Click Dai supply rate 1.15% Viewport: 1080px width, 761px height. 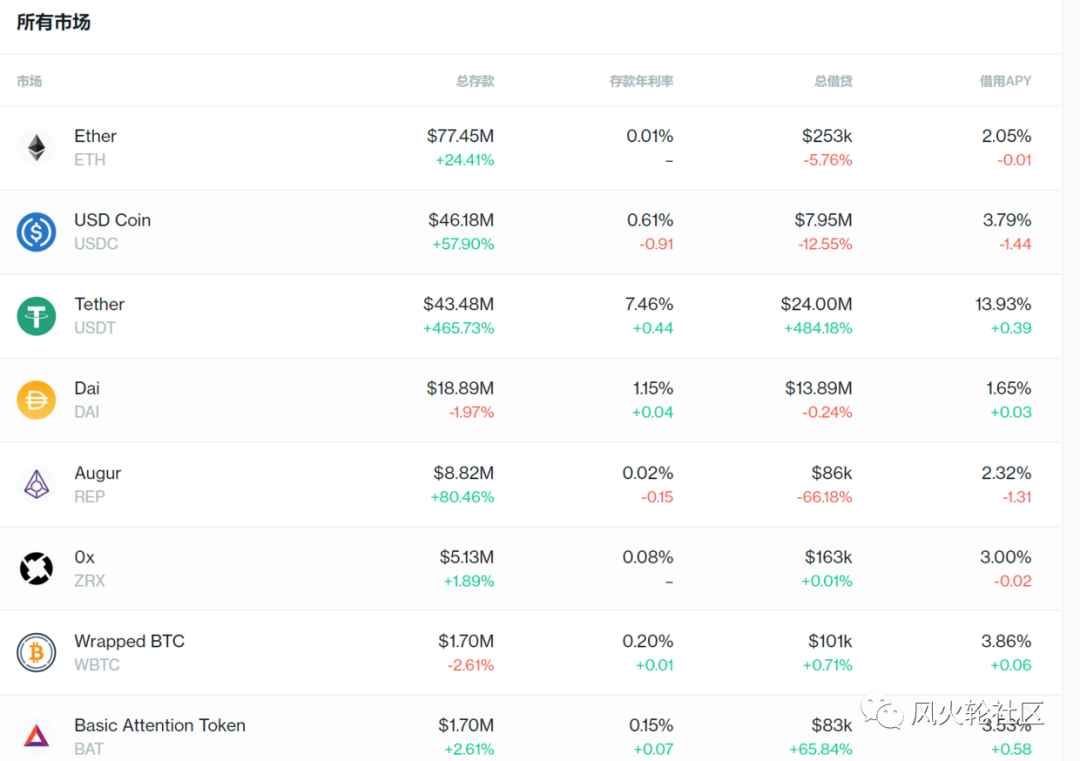(x=653, y=388)
